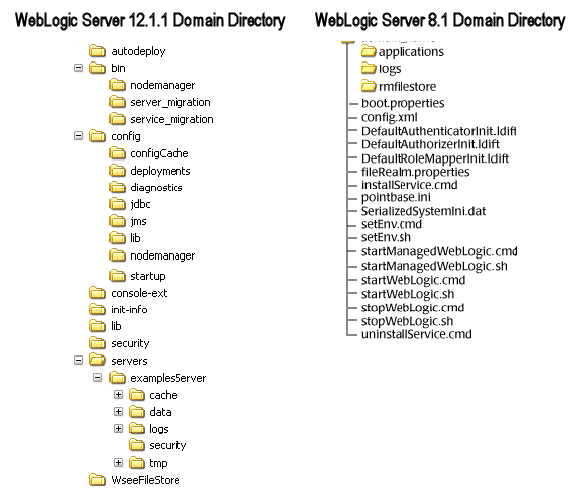Expand the cache folder node
The height and width of the screenshot is (491, 585).
(118, 394)
